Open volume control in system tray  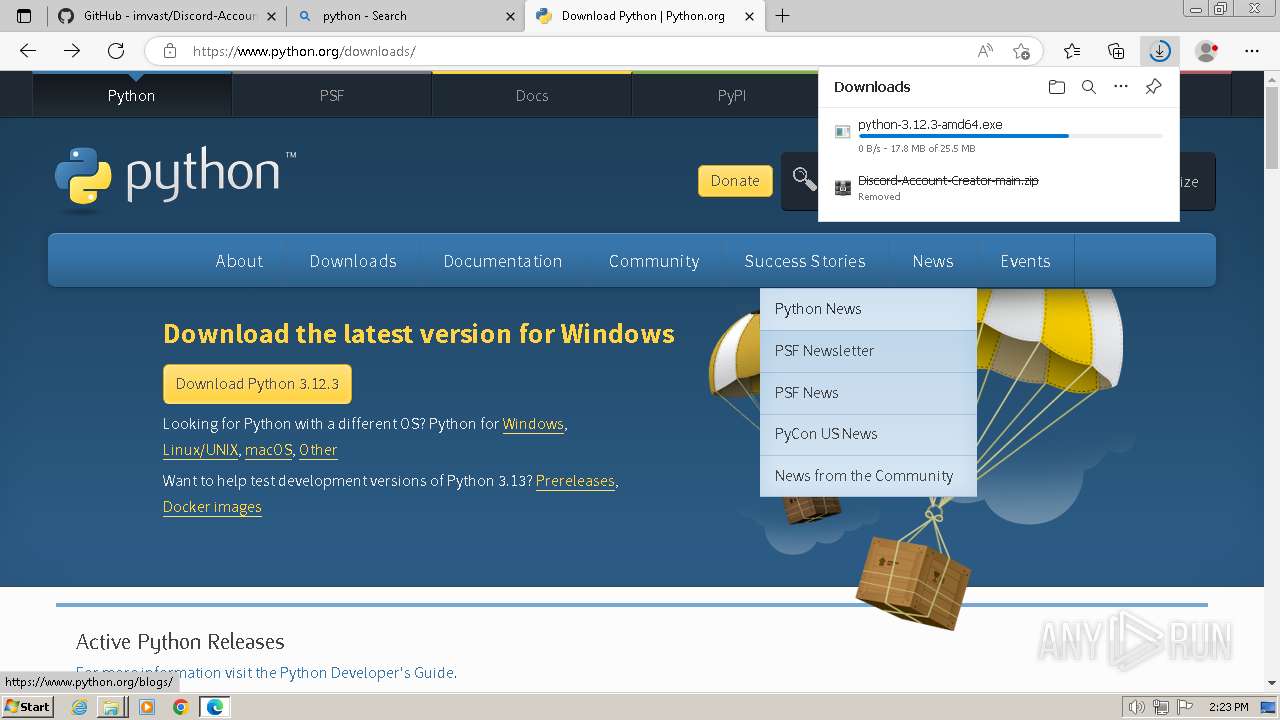(1137, 707)
